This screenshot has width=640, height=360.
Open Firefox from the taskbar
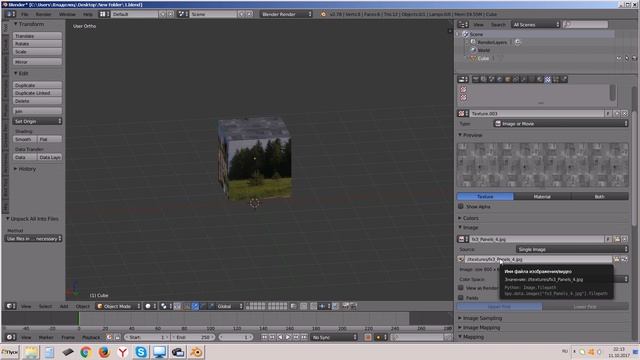point(104,352)
